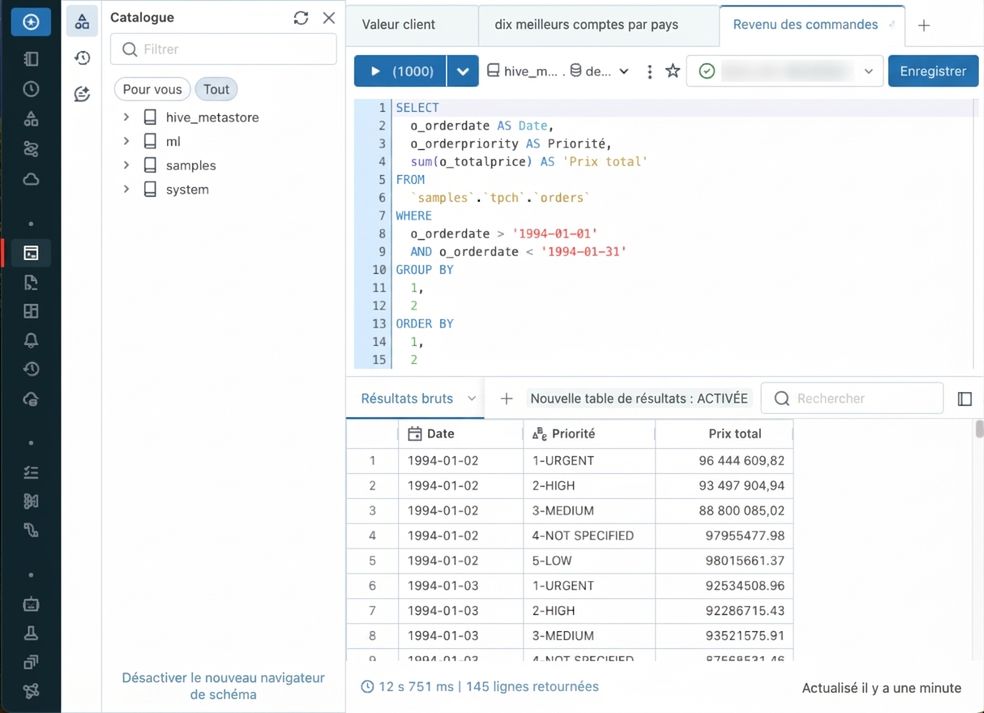Open Experiments flask icon in sidebar
The width and height of the screenshot is (984, 713).
tap(31, 633)
